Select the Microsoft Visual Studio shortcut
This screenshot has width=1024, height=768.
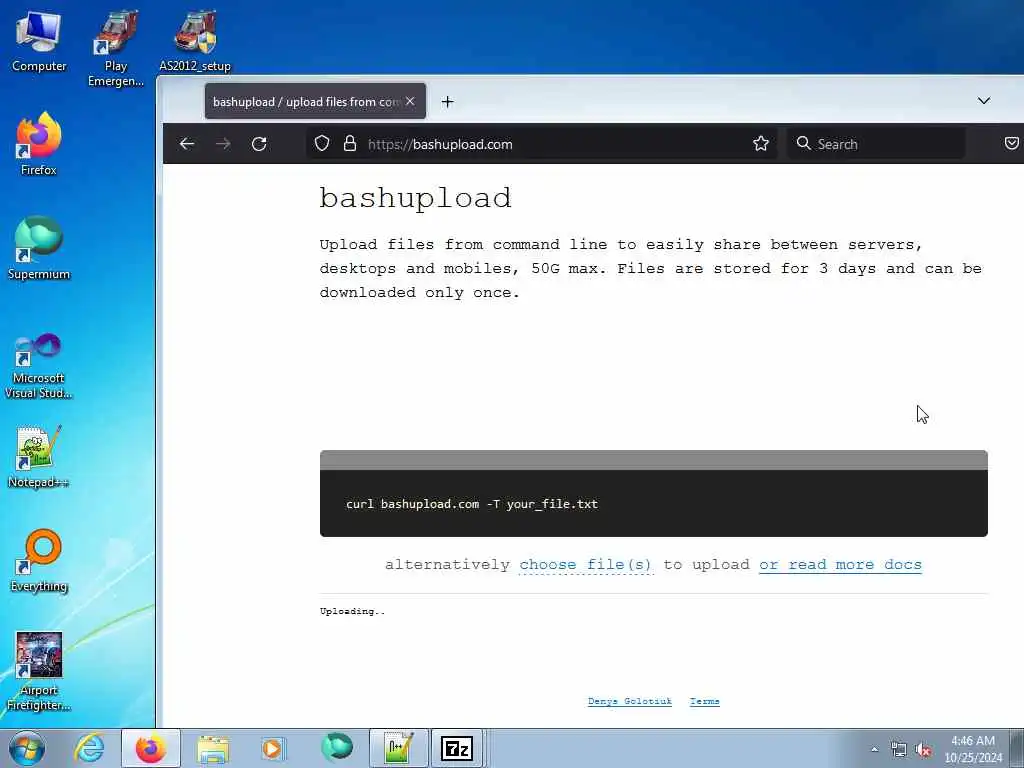[39, 366]
